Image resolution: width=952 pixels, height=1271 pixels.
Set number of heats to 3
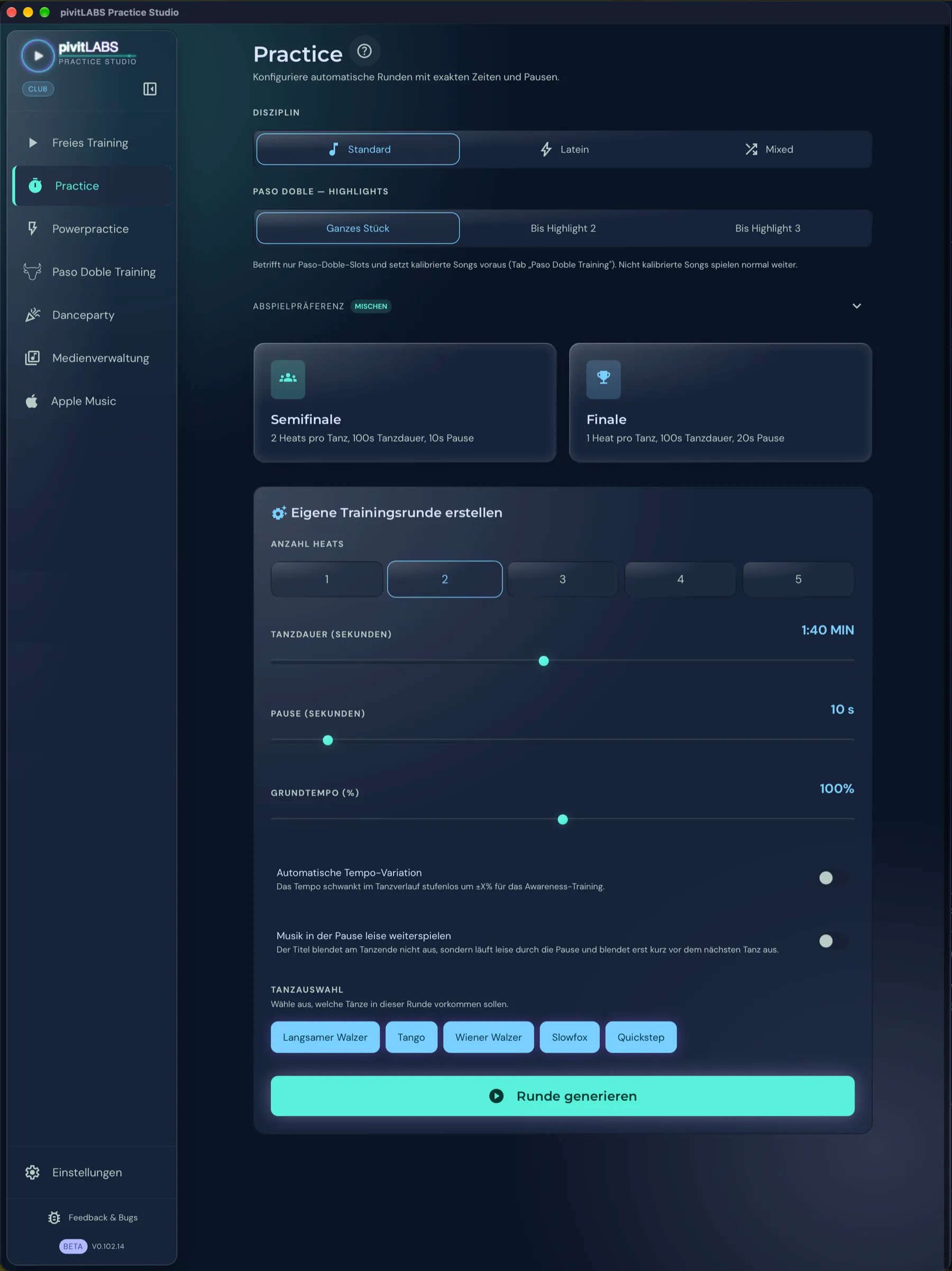[x=562, y=579]
